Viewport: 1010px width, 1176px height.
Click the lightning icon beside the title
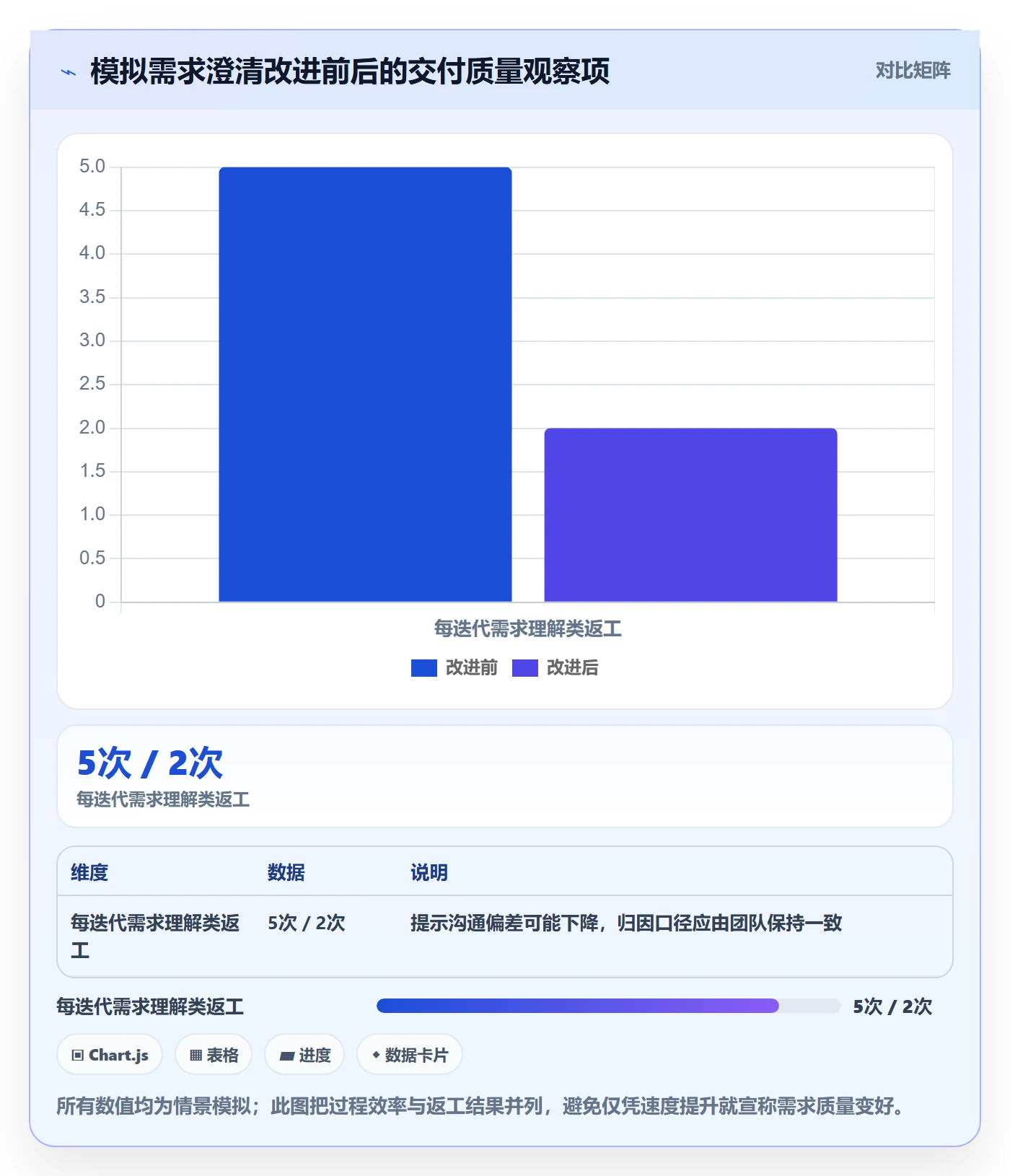coord(69,72)
